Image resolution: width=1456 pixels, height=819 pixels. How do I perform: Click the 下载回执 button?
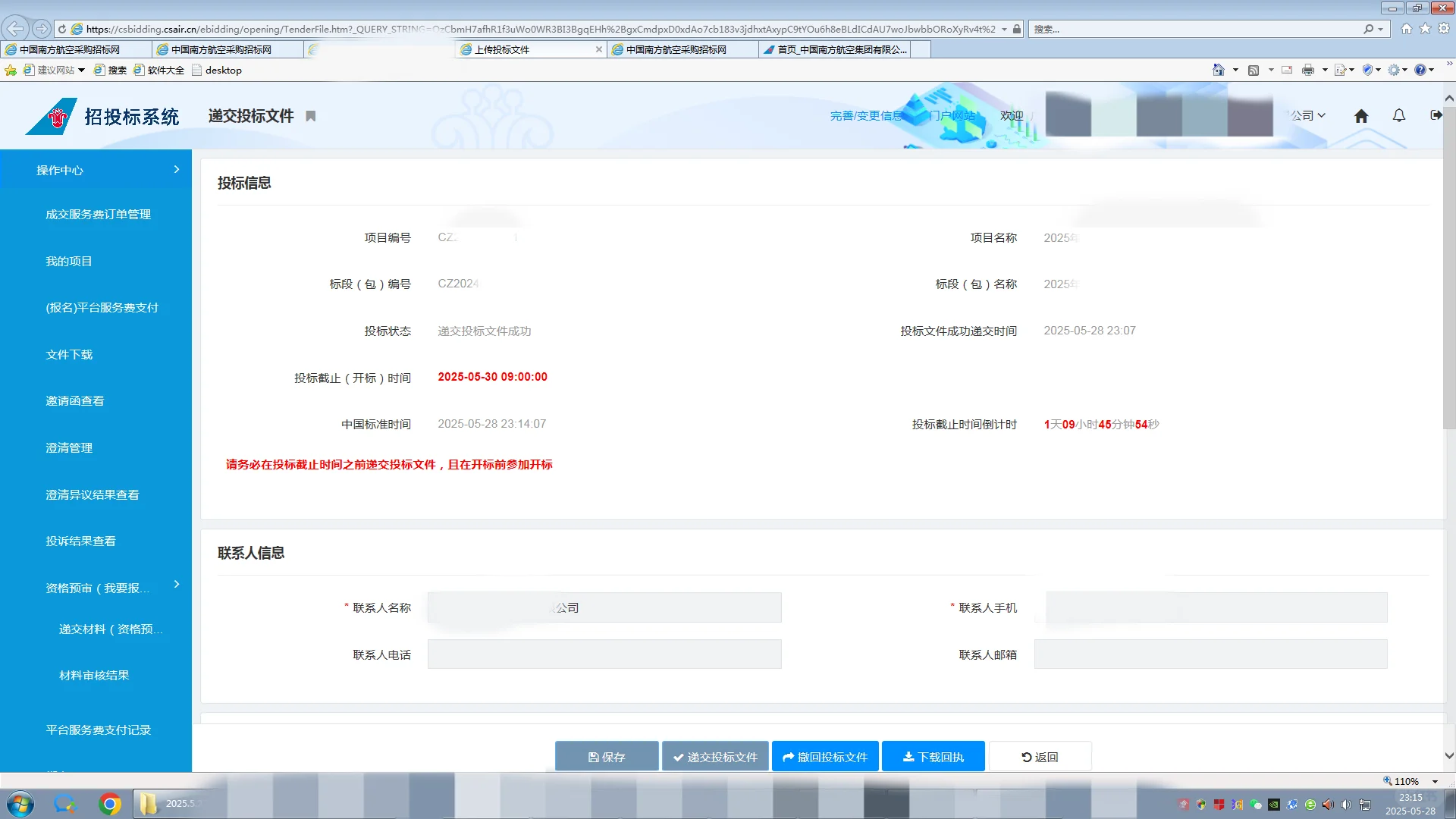[x=933, y=757]
